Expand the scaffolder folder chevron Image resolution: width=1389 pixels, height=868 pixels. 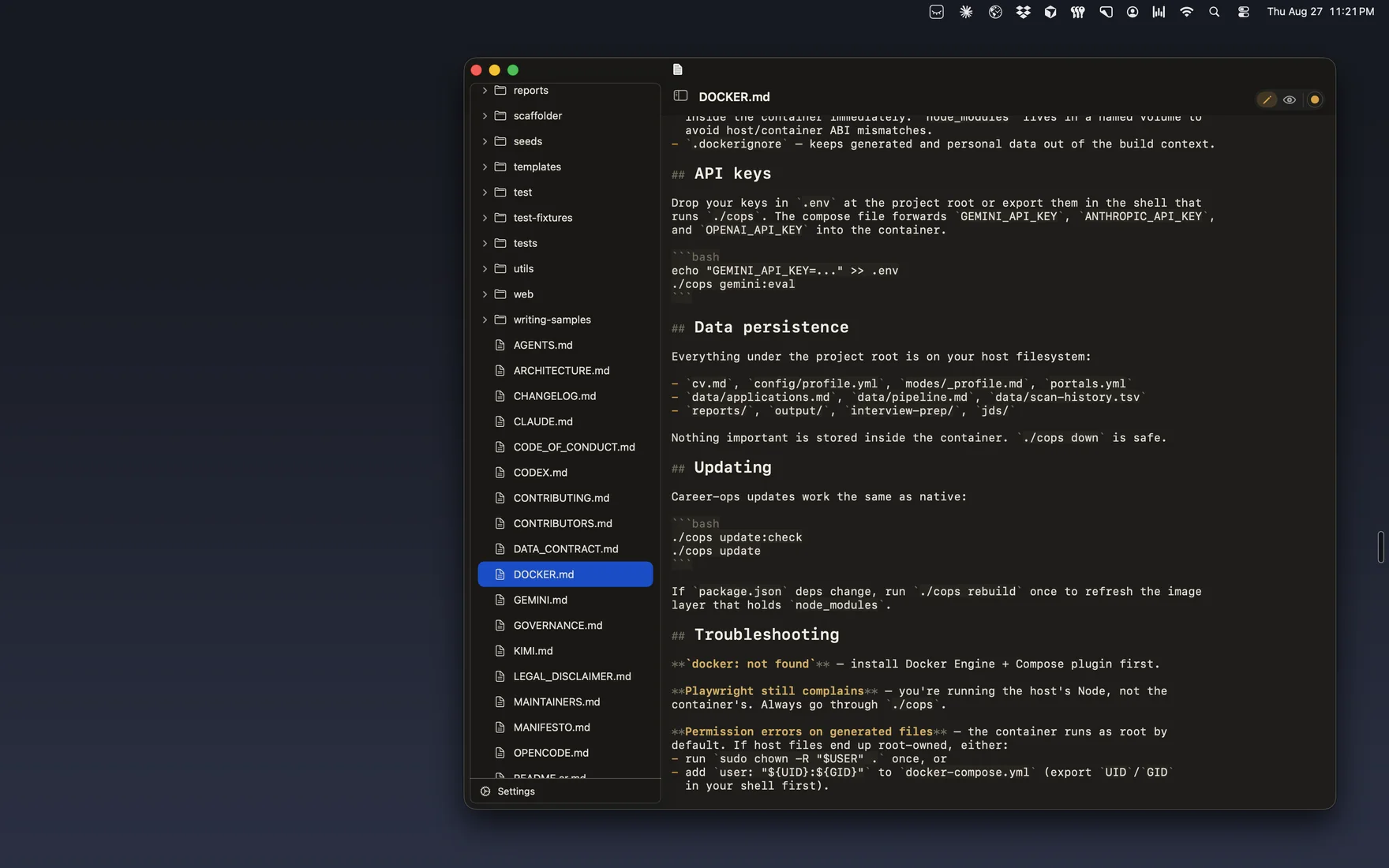pos(485,116)
